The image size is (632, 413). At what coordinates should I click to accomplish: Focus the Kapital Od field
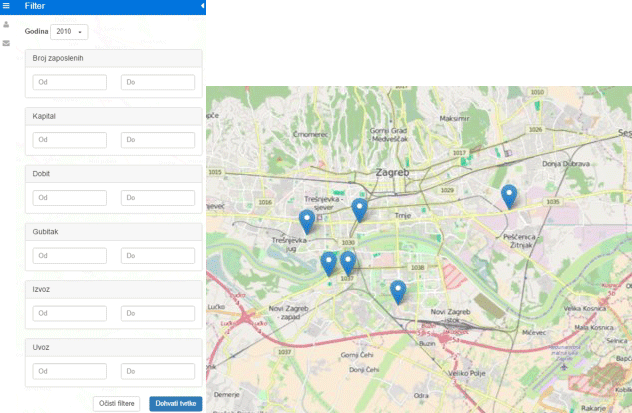[x=70, y=140]
